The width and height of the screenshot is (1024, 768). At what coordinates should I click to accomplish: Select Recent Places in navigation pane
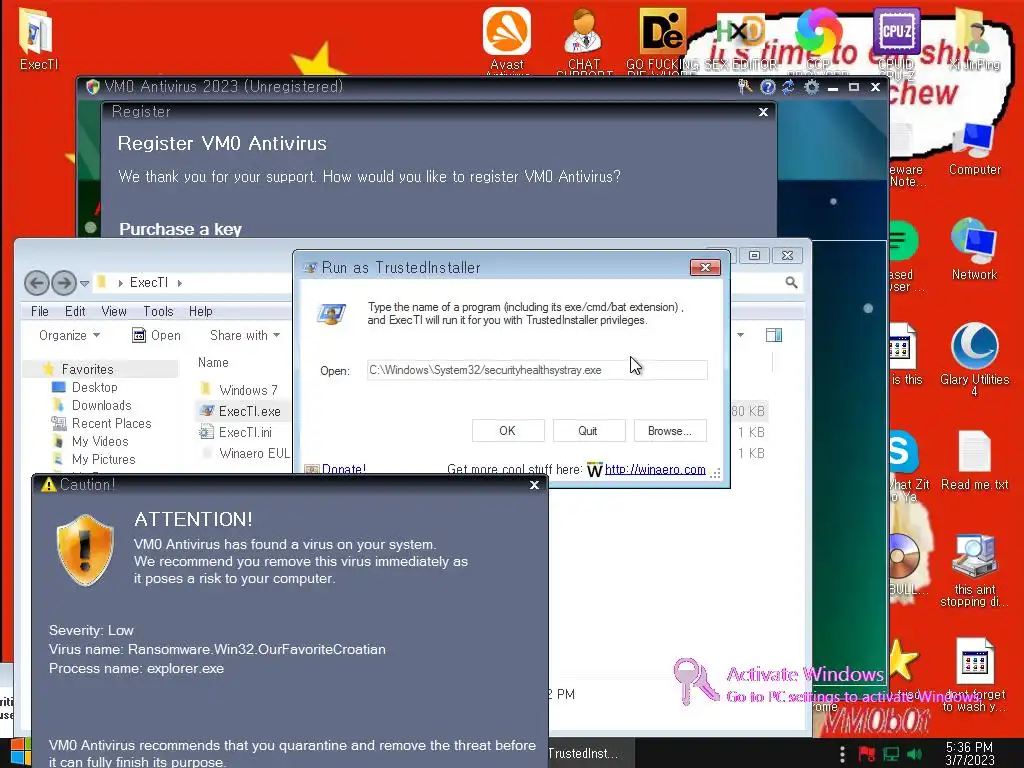pyautogui.click(x=111, y=423)
